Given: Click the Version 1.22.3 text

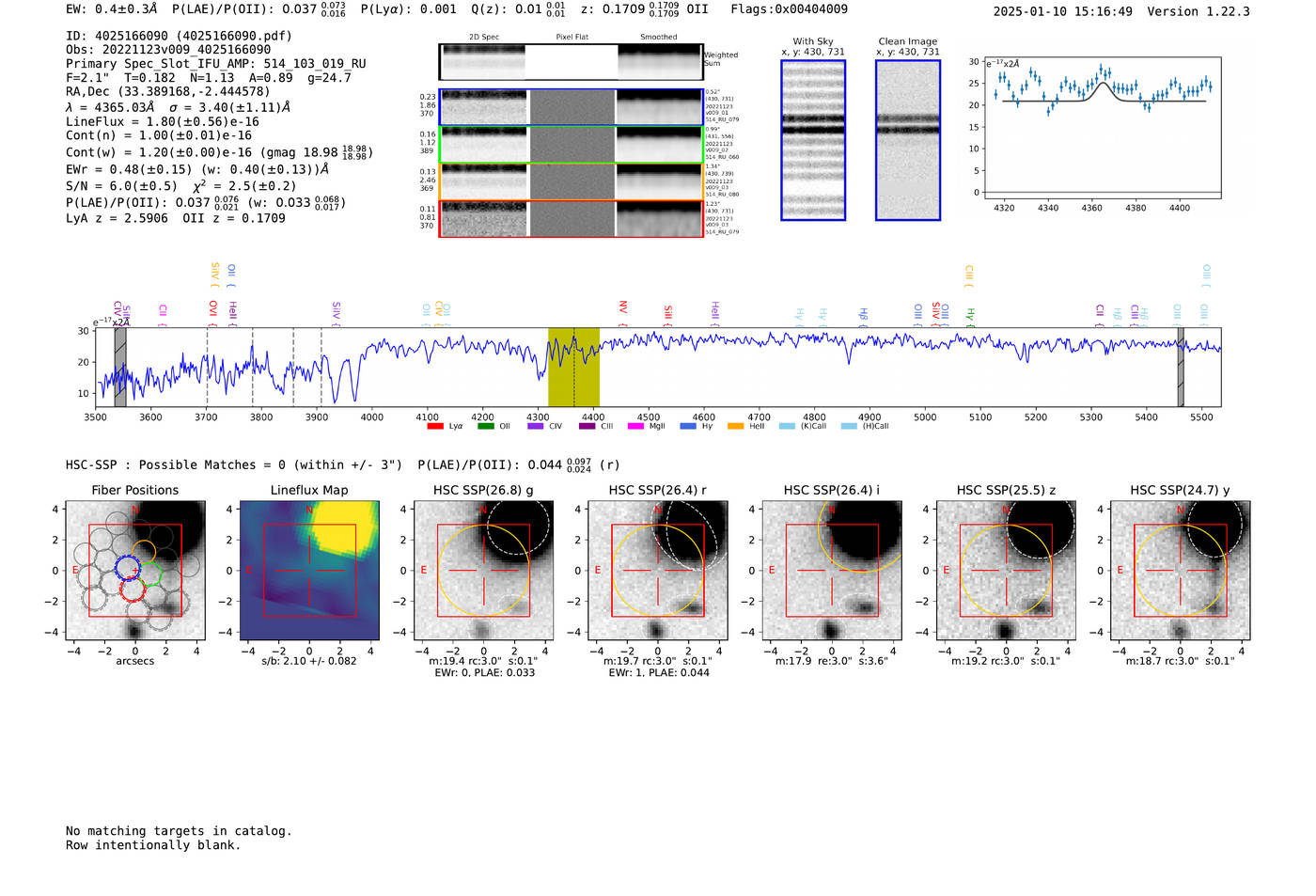Looking at the screenshot, I should (1198, 11).
